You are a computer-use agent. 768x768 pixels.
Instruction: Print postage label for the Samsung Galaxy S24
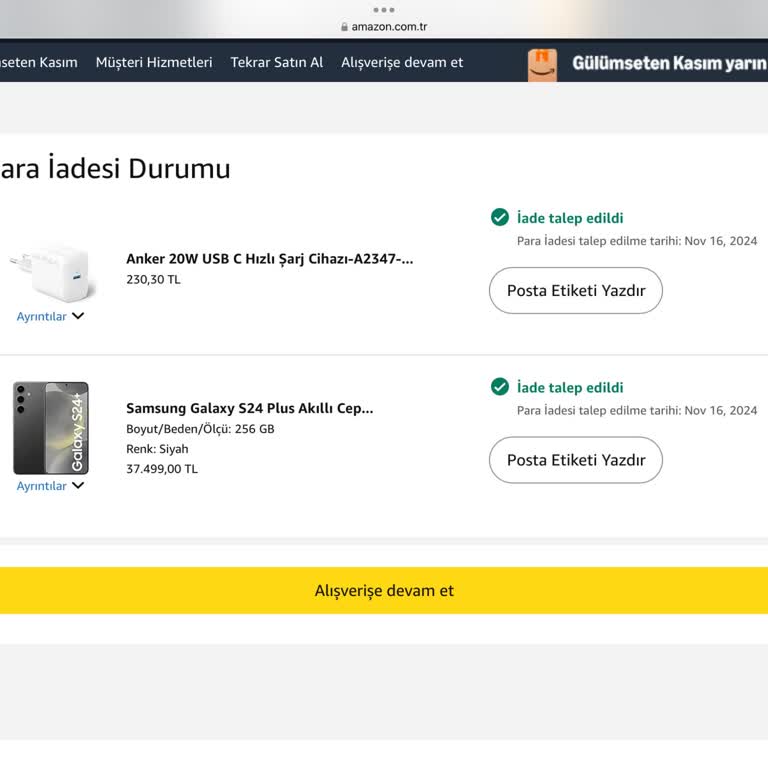click(x=576, y=460)
